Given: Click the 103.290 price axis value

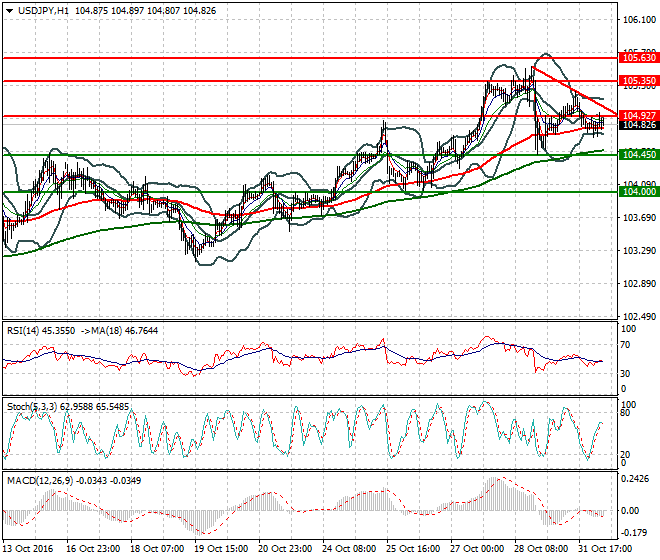Looking at the screenshot, I should point(639,251).
